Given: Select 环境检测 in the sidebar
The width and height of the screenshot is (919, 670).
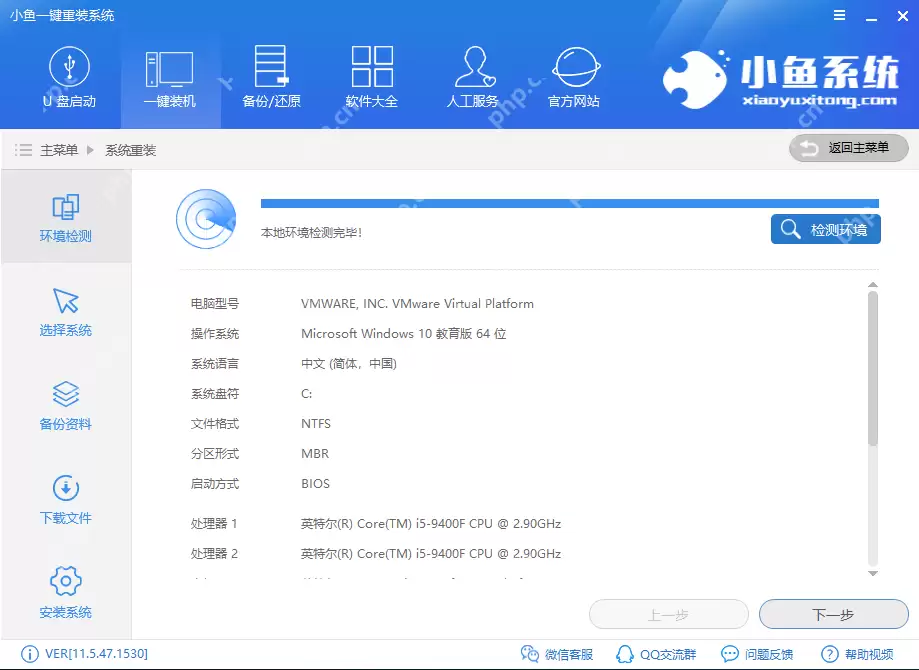Looking at the screenshot, I should coord(65,217).
